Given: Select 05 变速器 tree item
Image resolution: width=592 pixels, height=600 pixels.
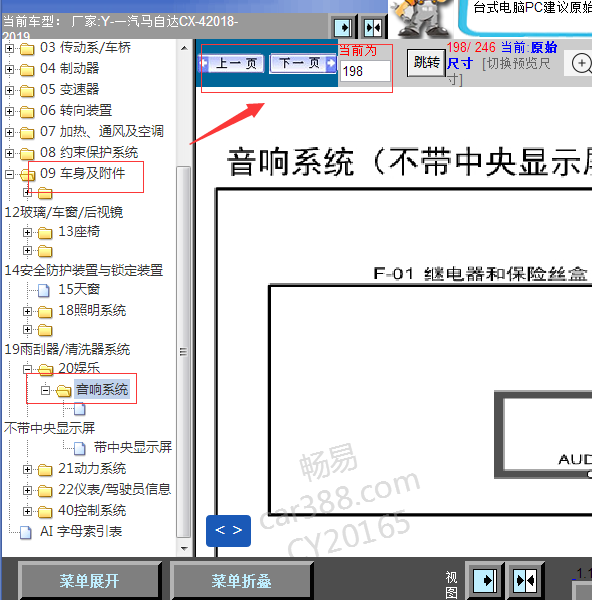Looking at the screenshot, I should [x=69, y=90].
